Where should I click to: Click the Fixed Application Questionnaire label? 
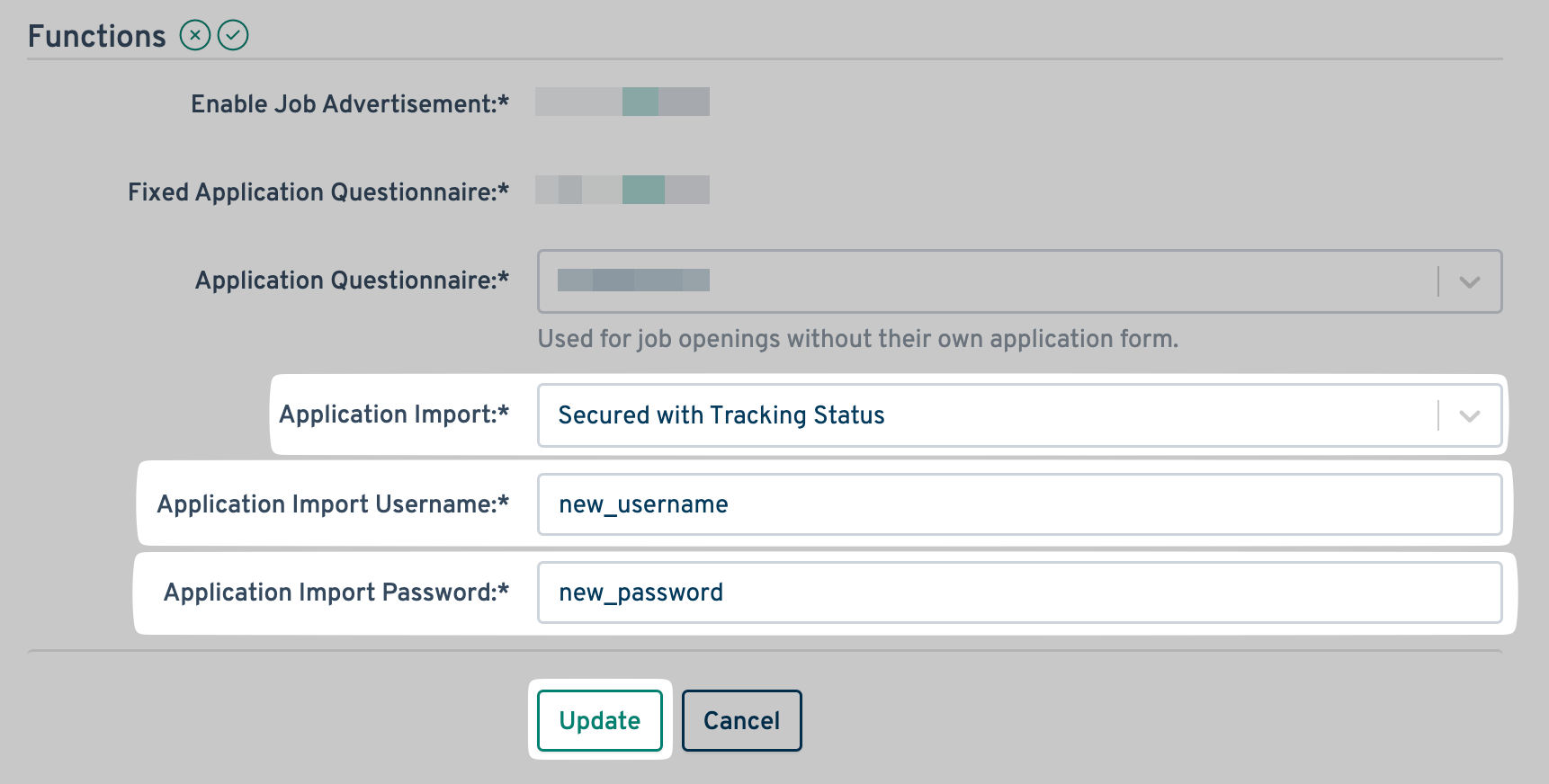coord(318,192)
